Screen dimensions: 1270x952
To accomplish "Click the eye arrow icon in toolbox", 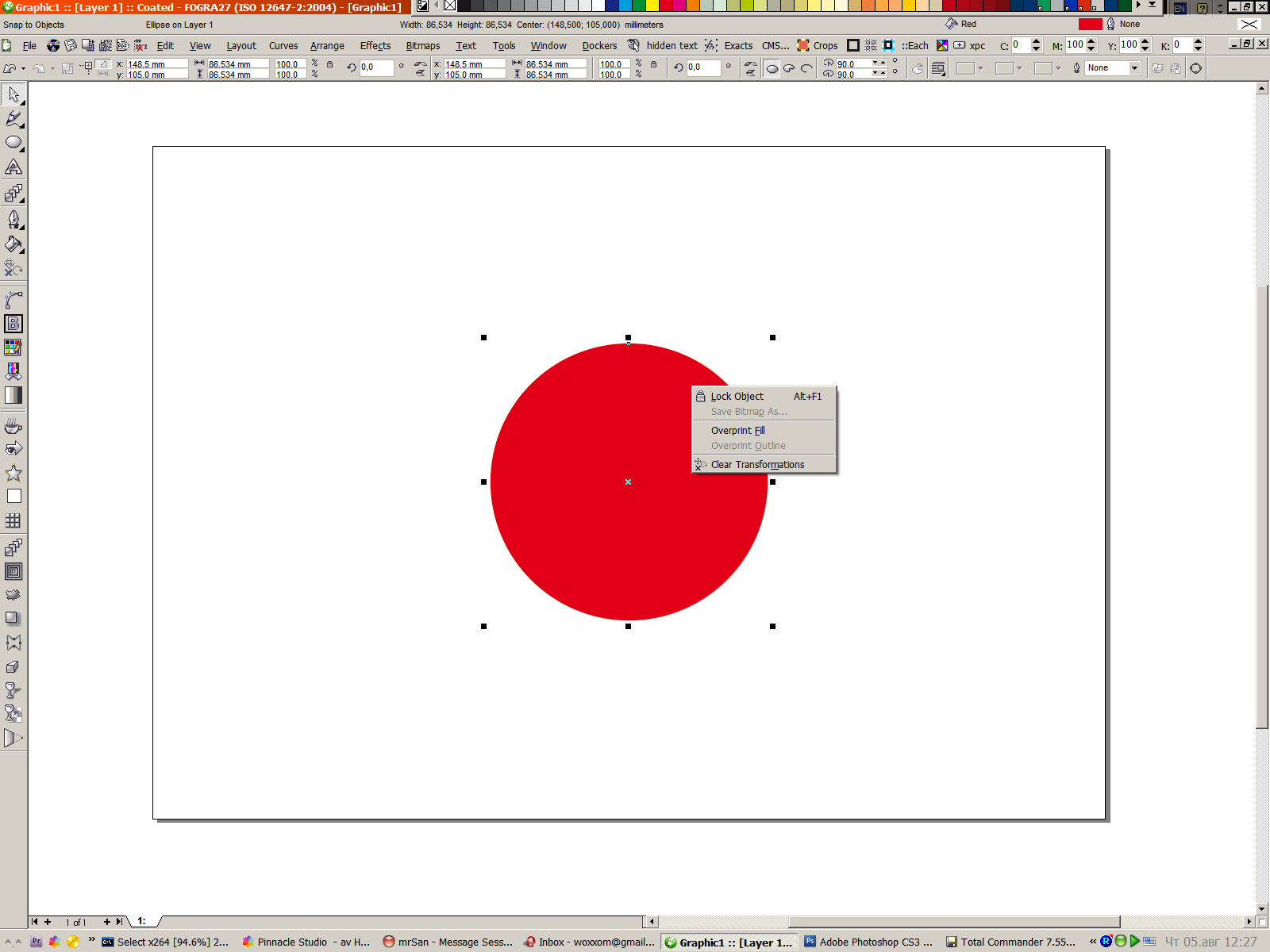I will 13,449.
